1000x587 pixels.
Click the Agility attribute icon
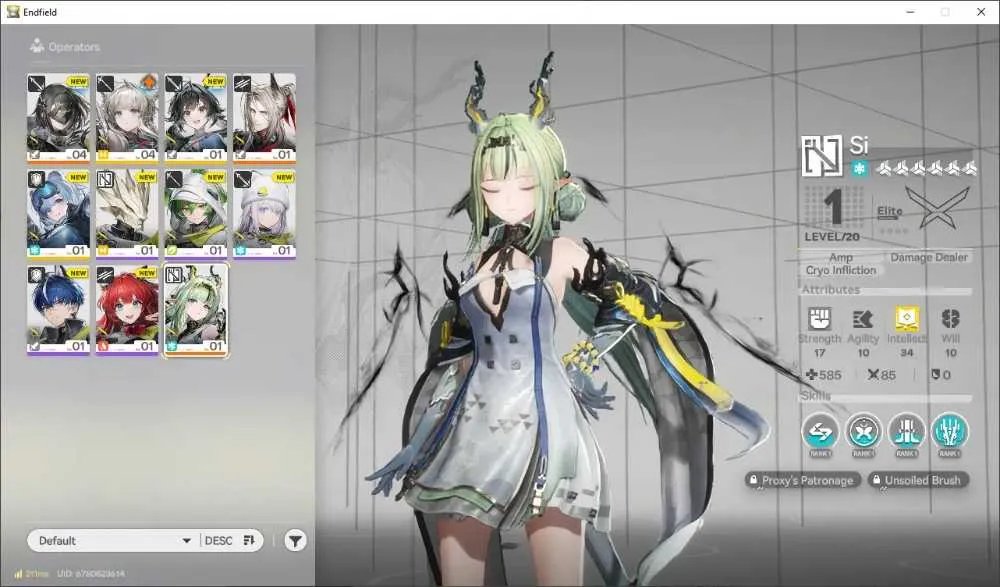(863, 319)
